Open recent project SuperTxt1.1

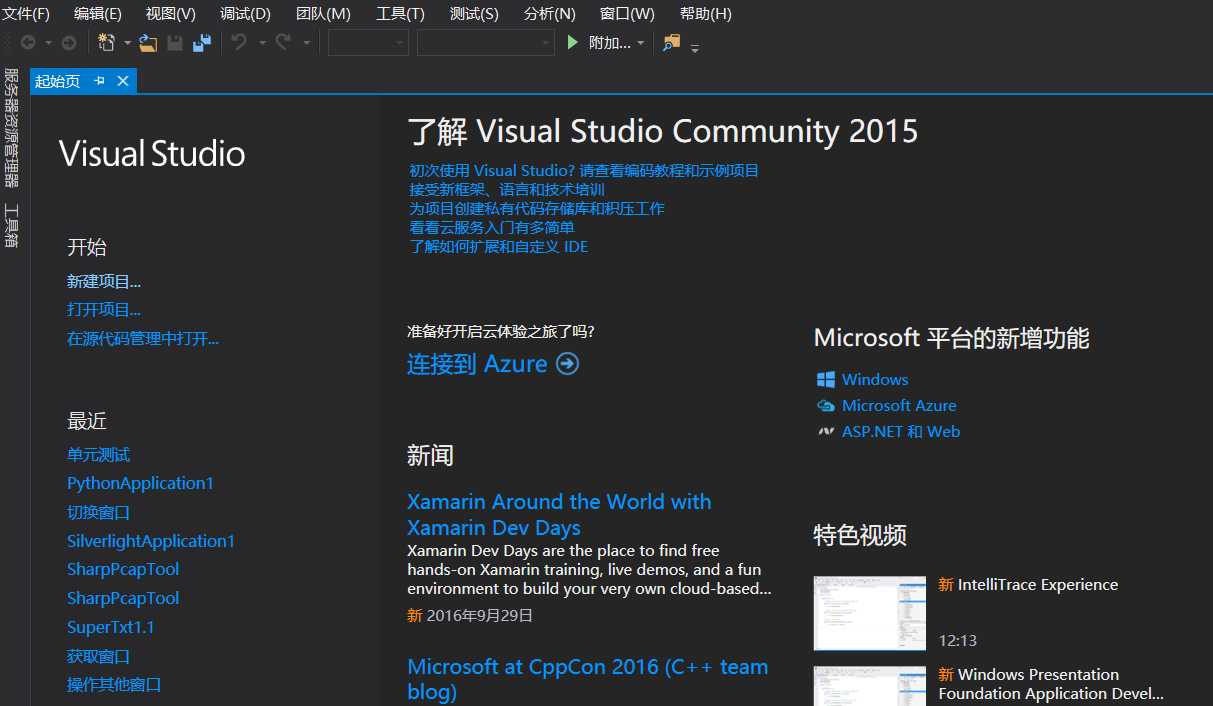(x=111, y=628)
